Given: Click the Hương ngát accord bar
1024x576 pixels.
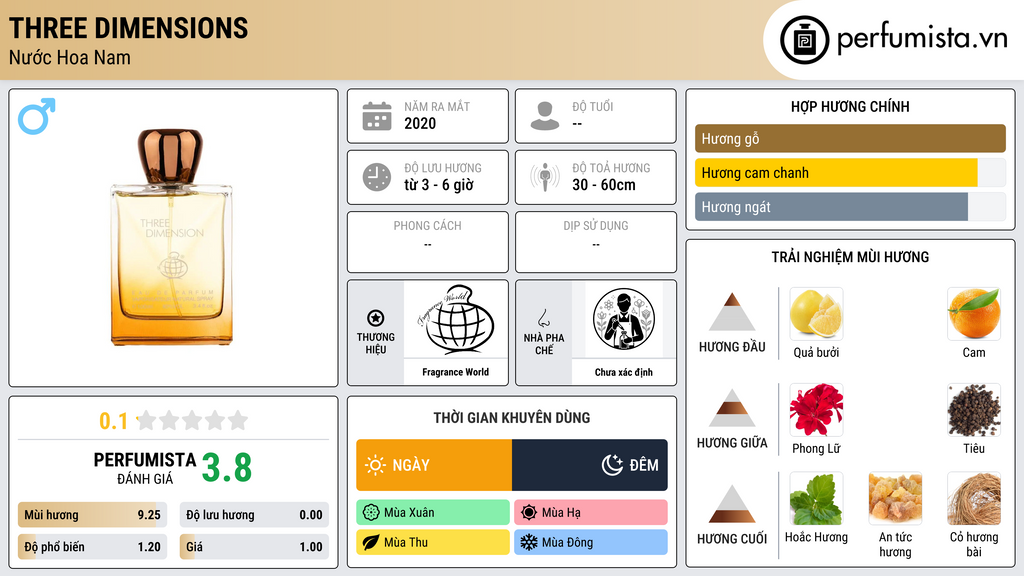Looking at the screenshot, I should (850, 206).
